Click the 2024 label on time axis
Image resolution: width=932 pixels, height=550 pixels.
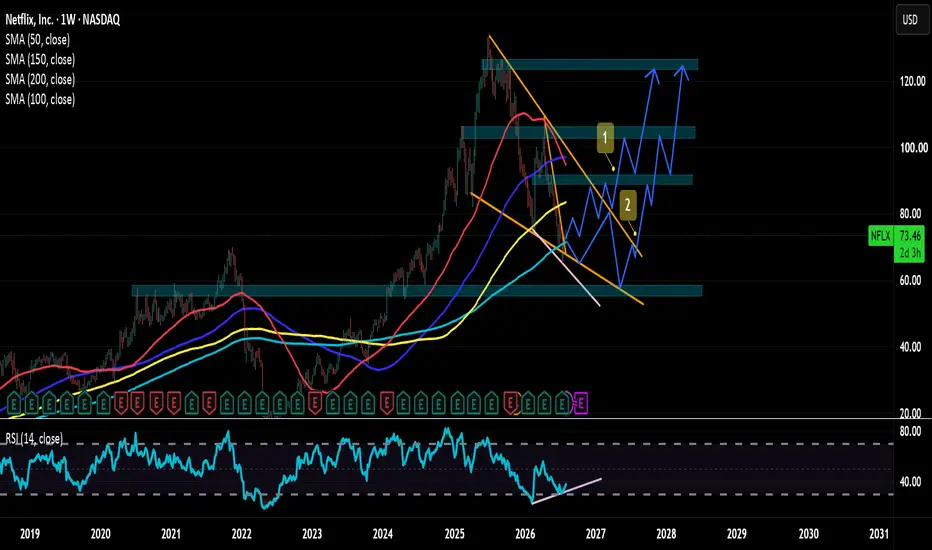point(383,534)
